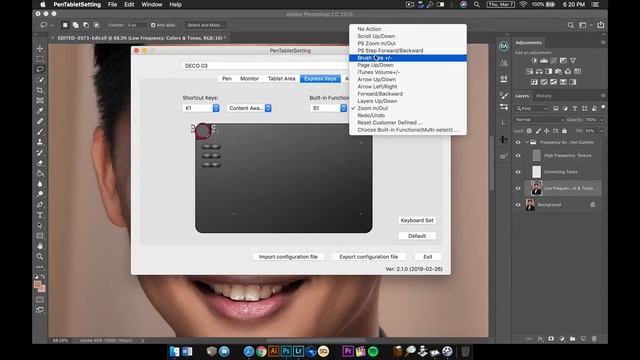
Task: Open Google Chrome from the Dock
Action: tap(261, 351)
